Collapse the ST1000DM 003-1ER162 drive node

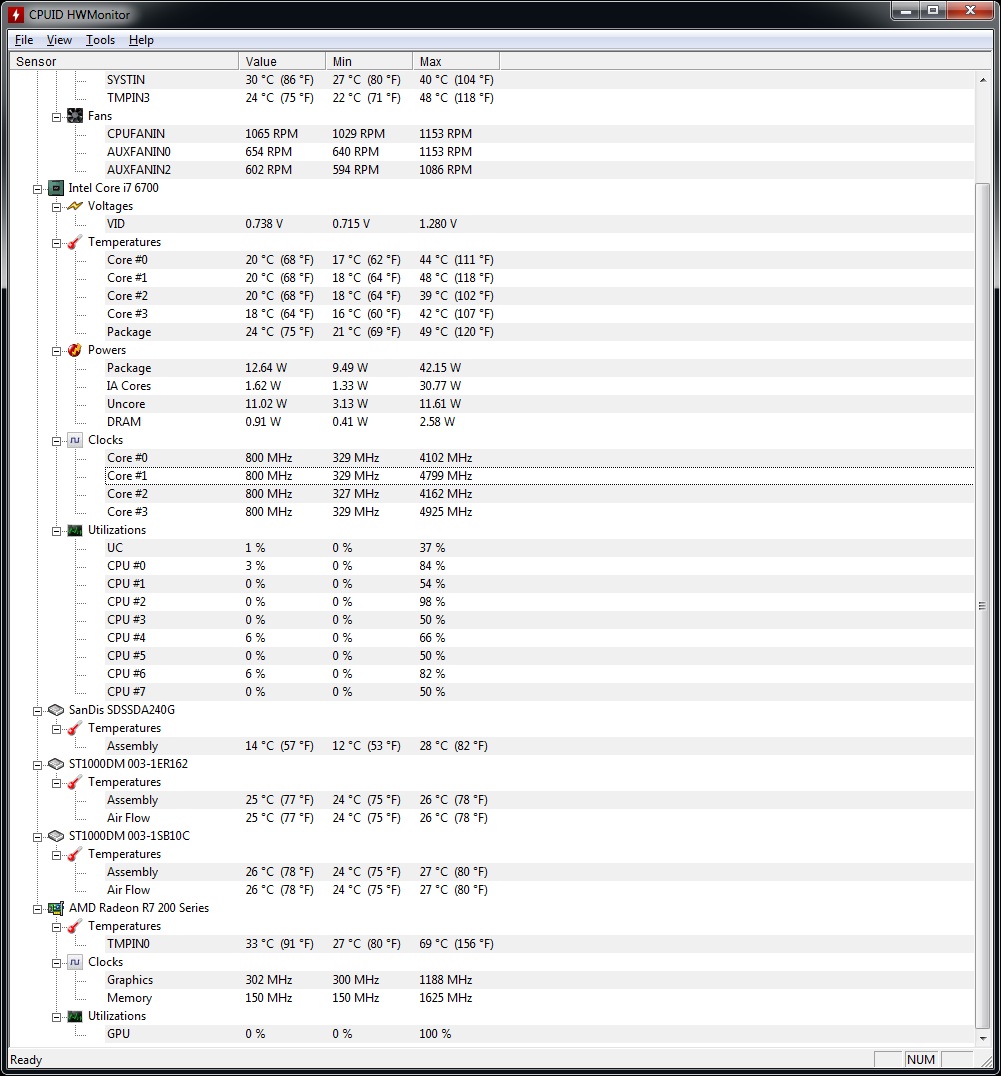[x=38, y=764]
